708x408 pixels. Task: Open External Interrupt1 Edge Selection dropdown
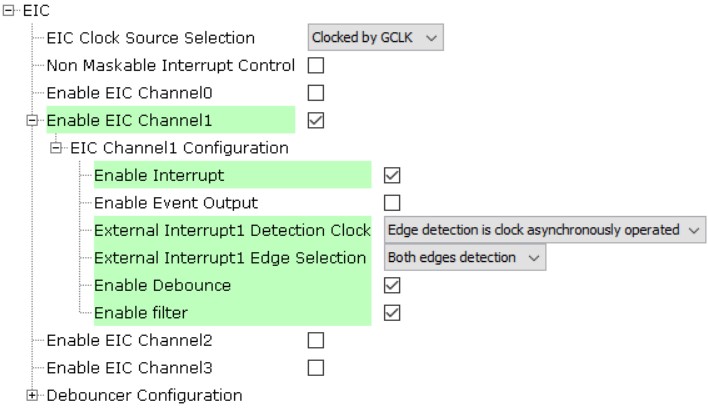point(466,258)
